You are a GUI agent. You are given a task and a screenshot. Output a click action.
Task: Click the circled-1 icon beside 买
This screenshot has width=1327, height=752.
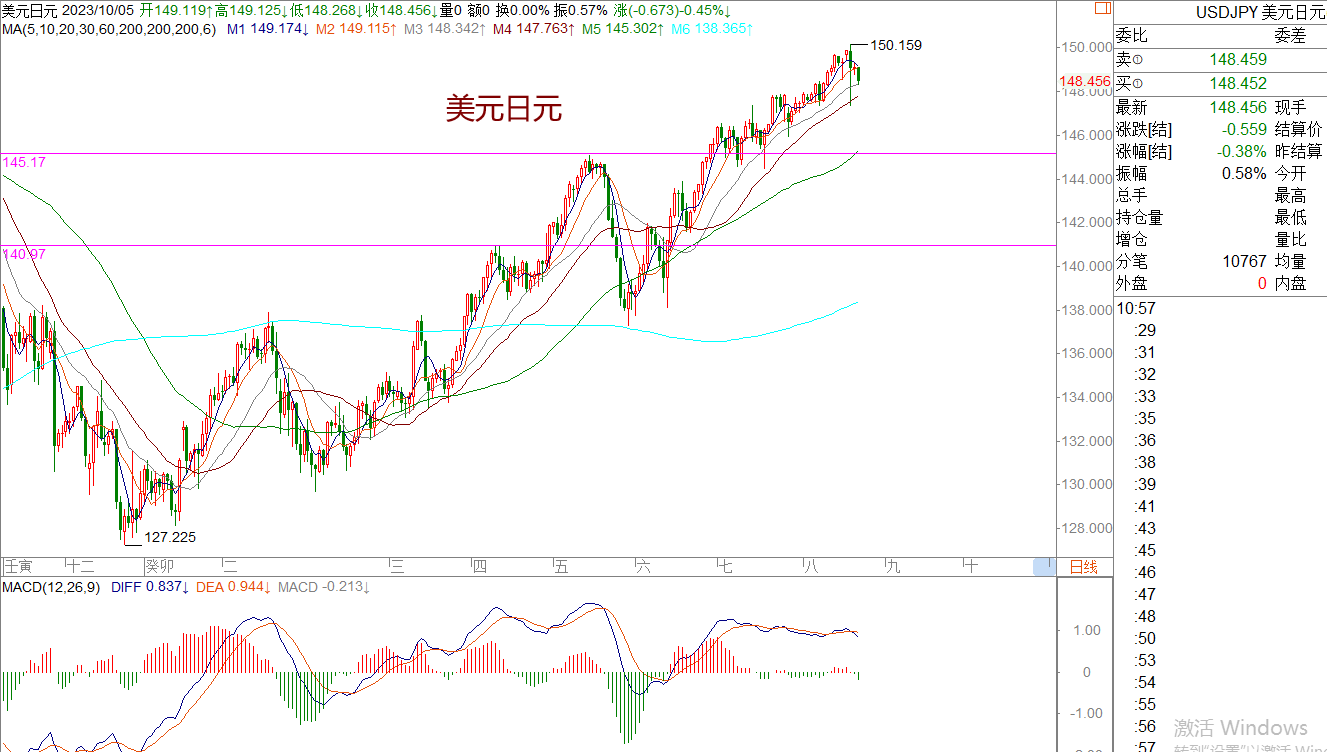[1138, 85]
